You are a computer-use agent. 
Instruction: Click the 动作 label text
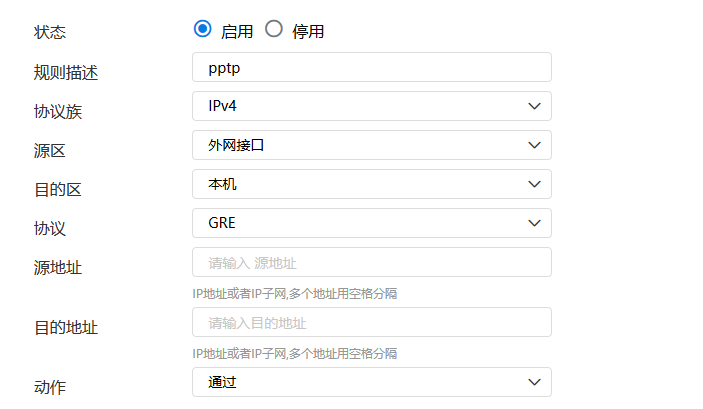click(50, 387)
